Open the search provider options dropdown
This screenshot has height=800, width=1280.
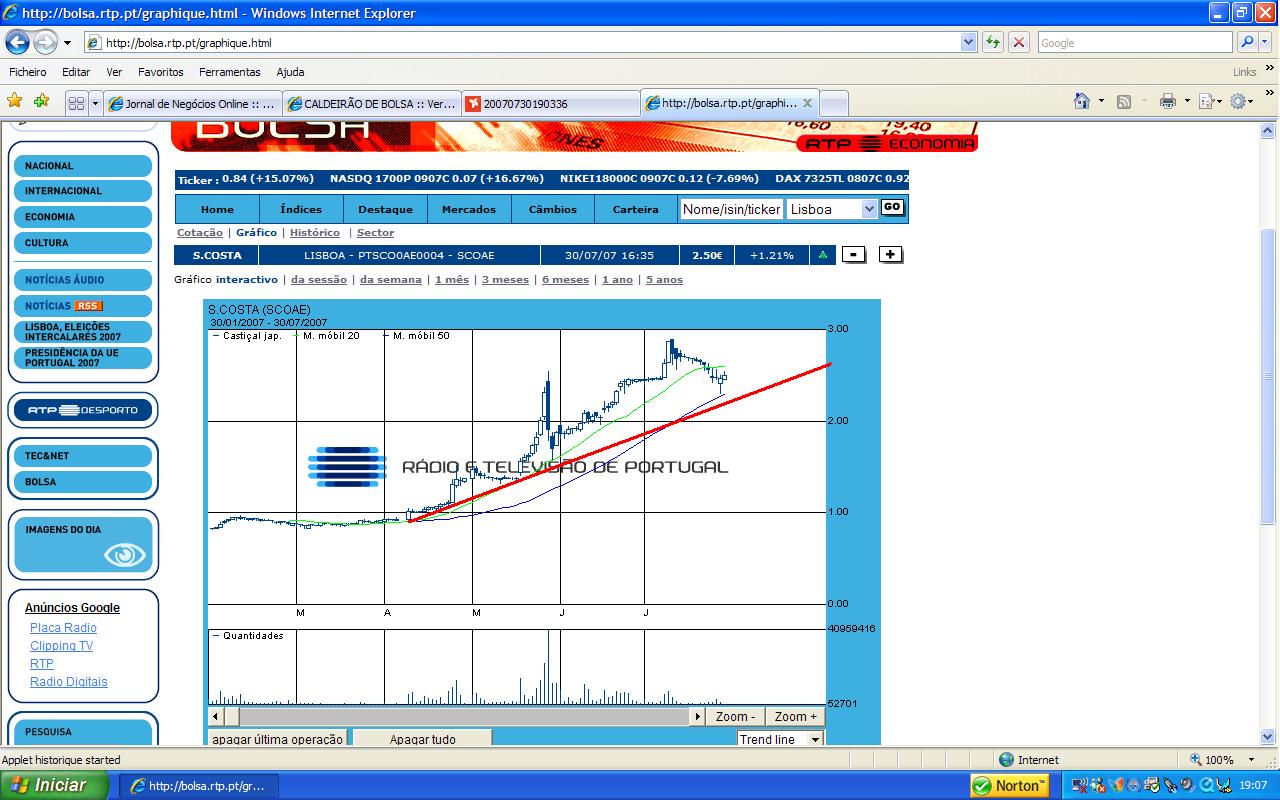click(1265, 42)
